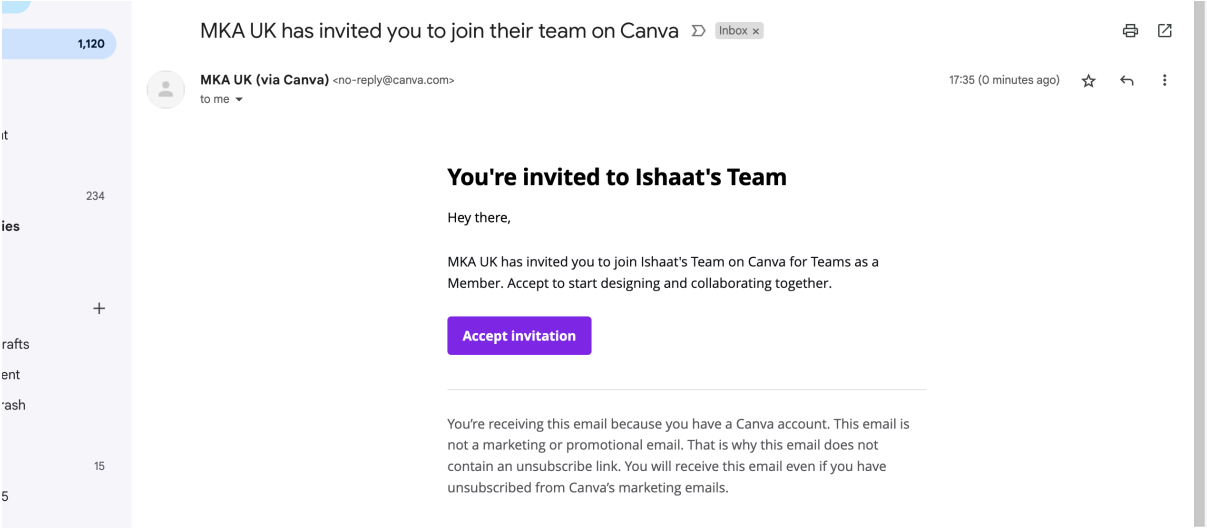Reply to the email with the arrow icon
The width and height of the screenshot is (1207, 528).
(1126, 81)
